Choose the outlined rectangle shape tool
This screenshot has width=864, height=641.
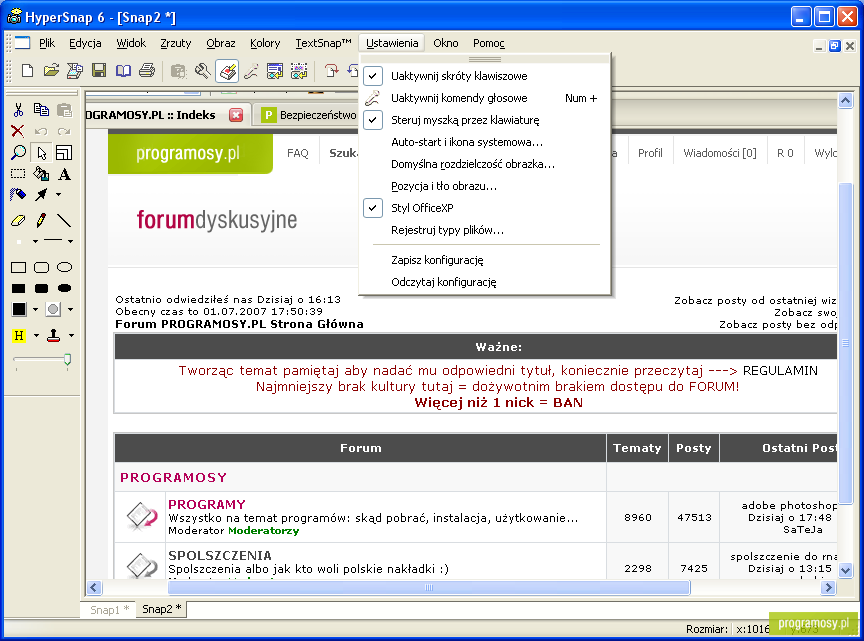[18, 268]
